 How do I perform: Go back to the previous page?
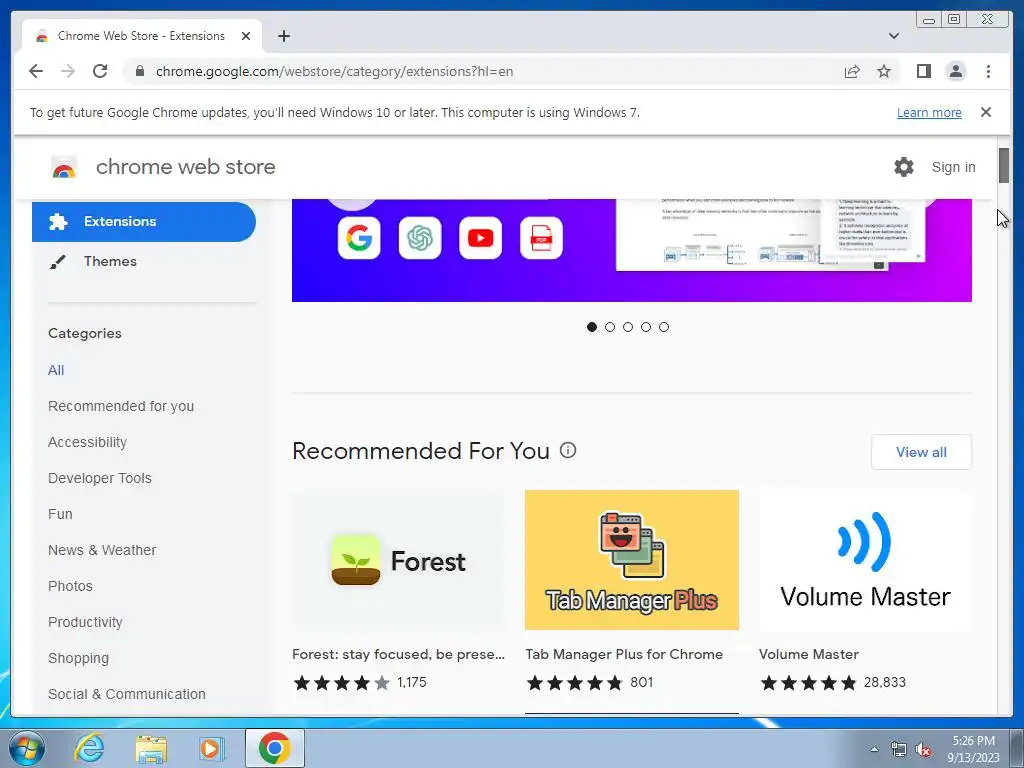36,71
